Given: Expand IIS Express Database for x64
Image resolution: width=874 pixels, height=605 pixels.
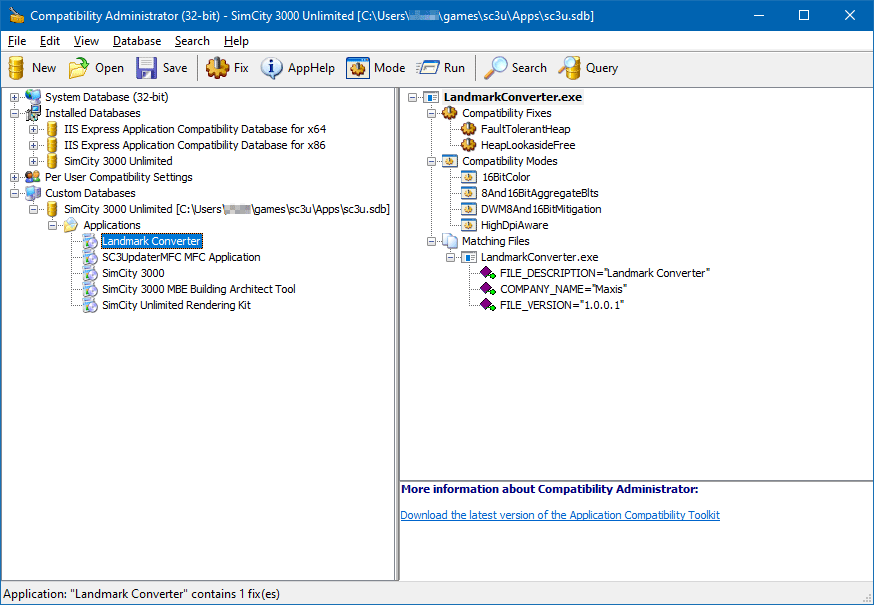Looking at the screenshot, I should (33, 130).
